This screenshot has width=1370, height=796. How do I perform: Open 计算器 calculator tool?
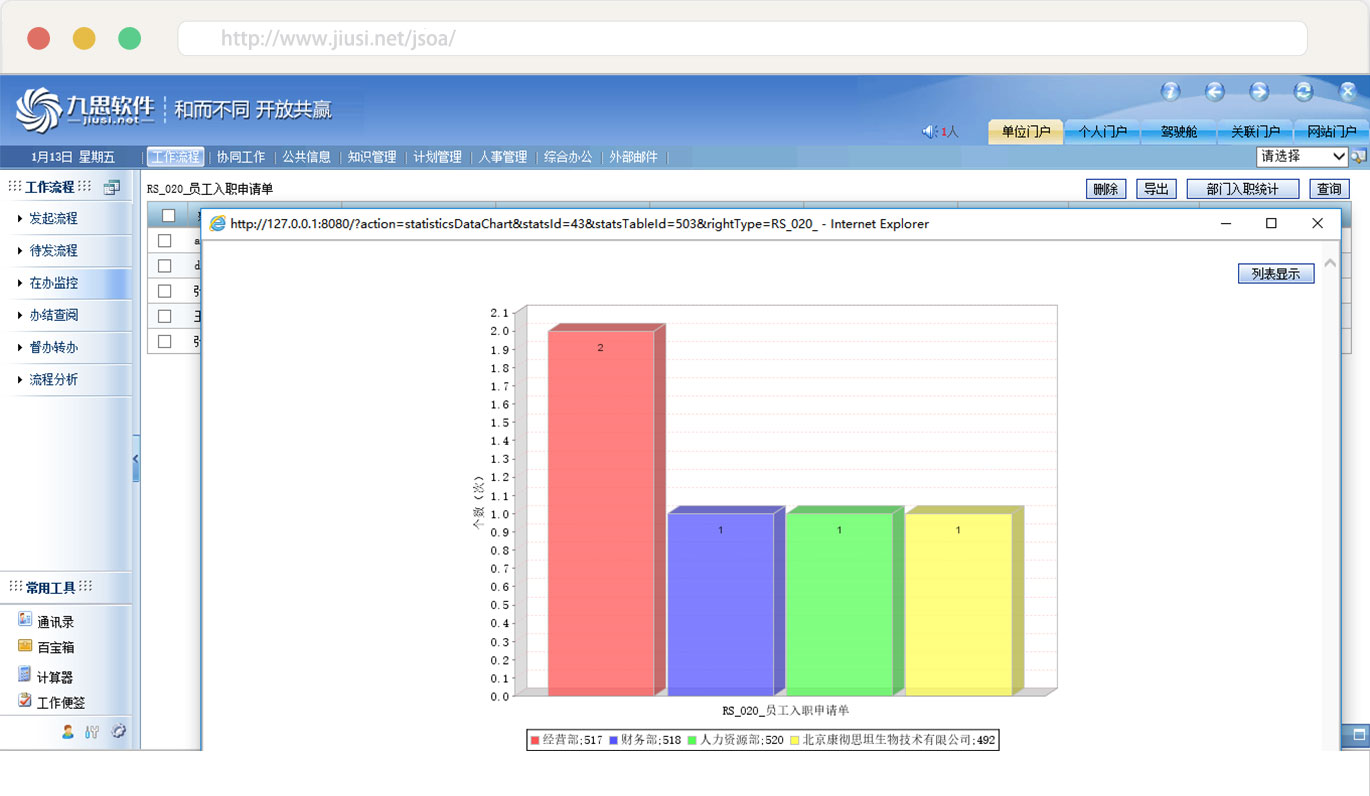55,677
